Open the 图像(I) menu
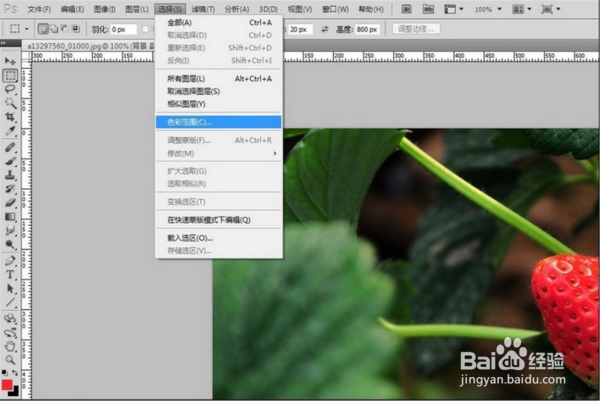Viewport: 600px width, 401px height. coord(104,9)
